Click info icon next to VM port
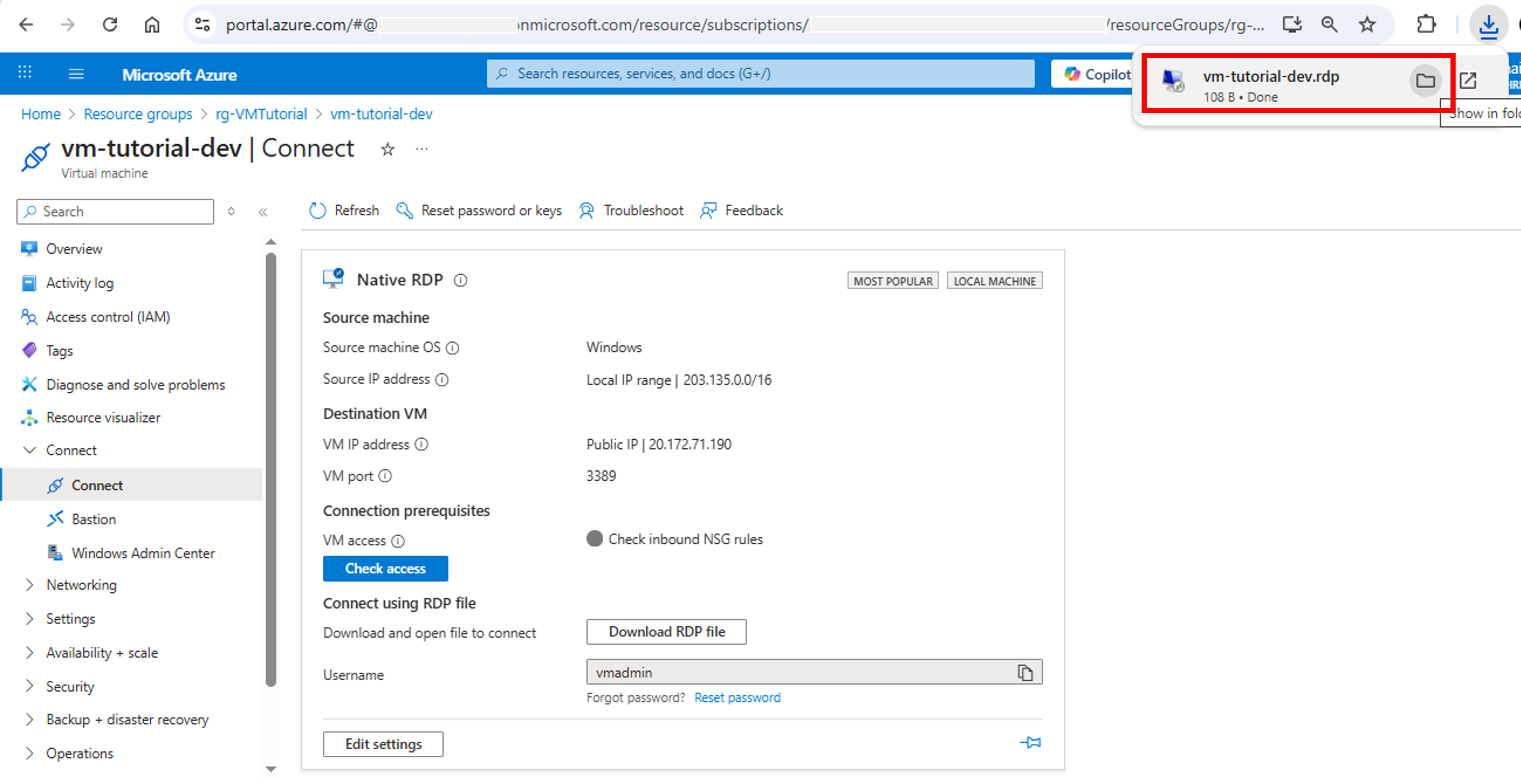 pyautogui.click(x=385, y=476)
